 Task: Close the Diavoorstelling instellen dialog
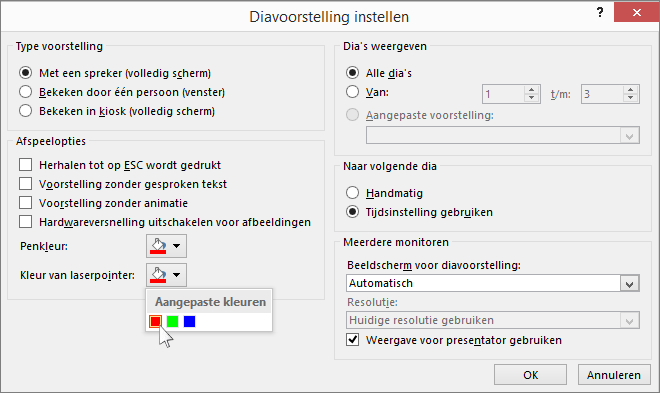click(636, 13)
